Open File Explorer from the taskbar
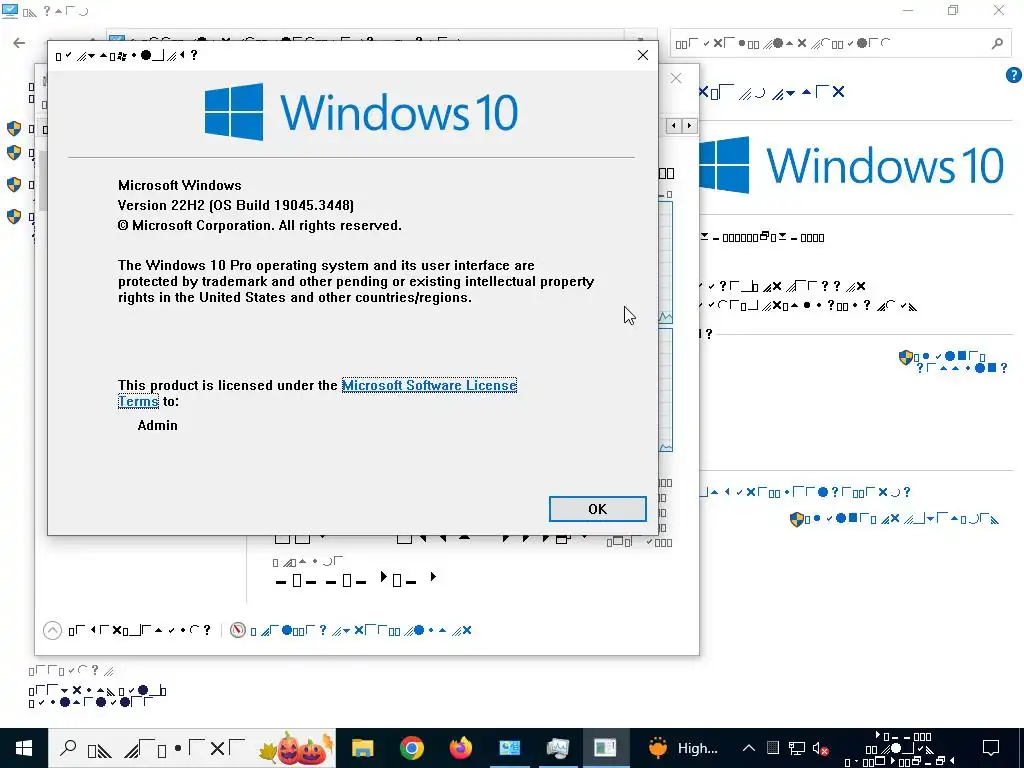This screenshot has height=768, width=1024. coord(362,748)
